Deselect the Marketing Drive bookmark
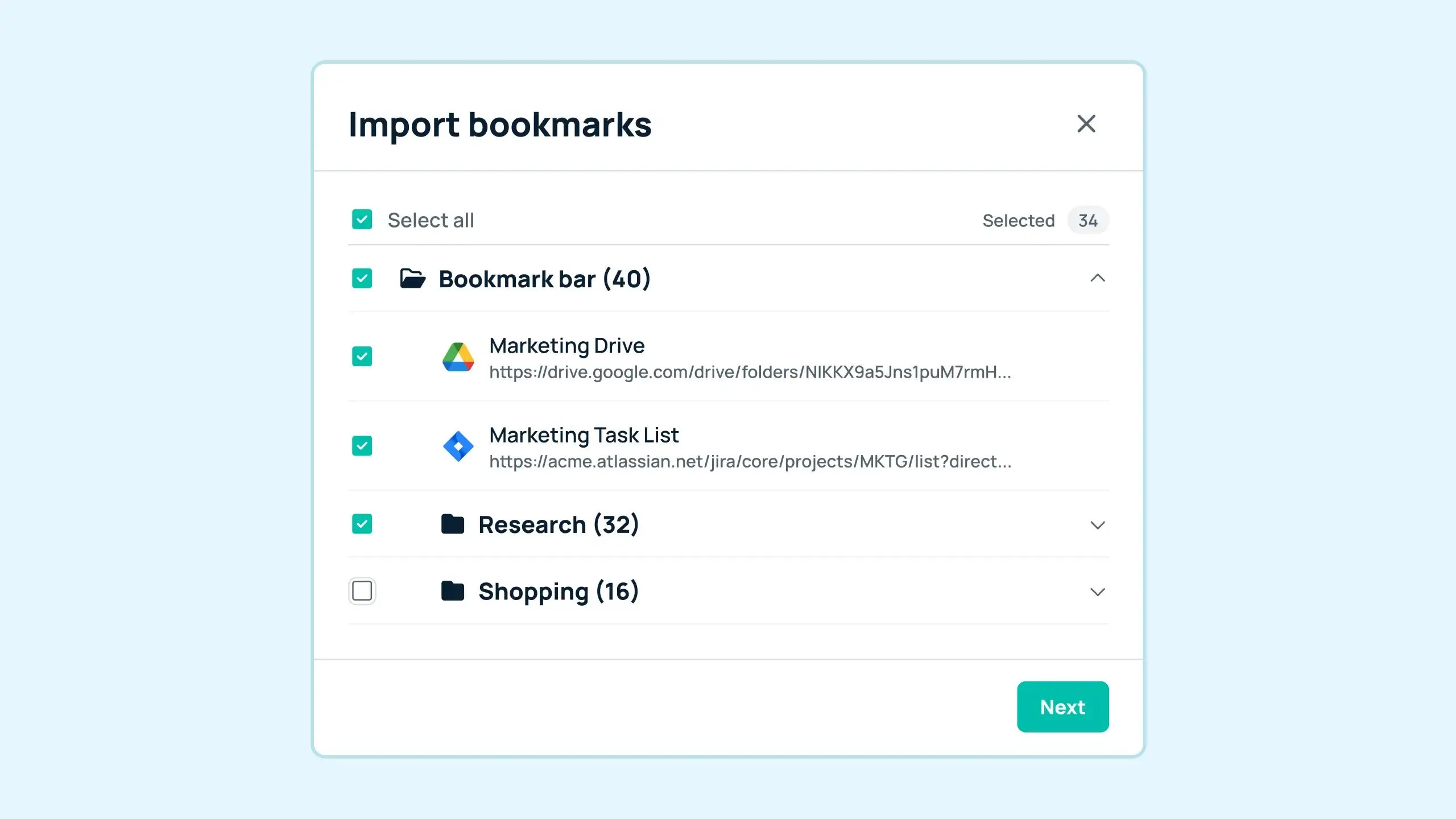The height and width of the screenshot is (819, 1456). point(362,357)
